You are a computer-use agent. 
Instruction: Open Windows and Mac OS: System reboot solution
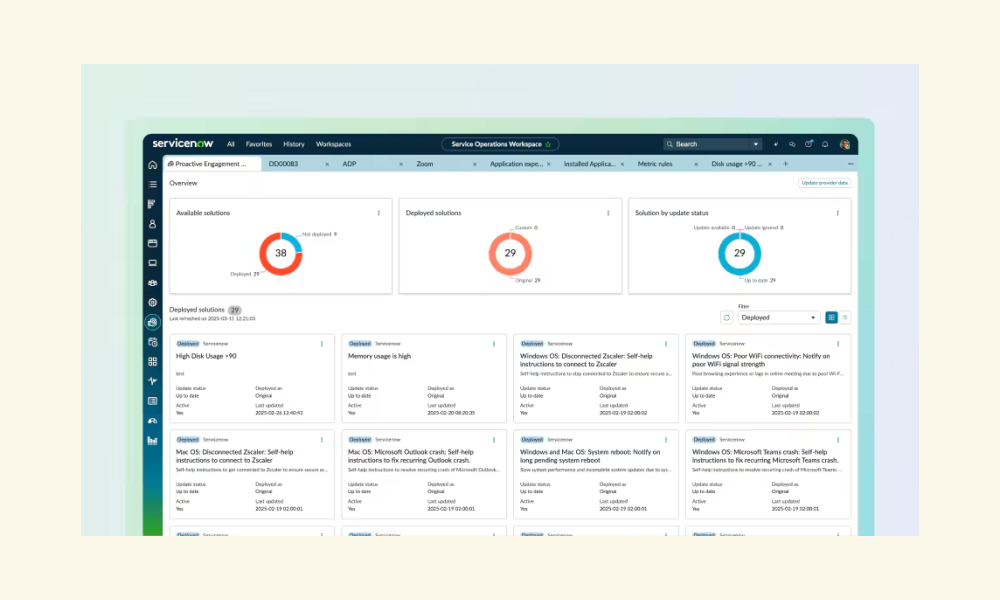point(590,456)
